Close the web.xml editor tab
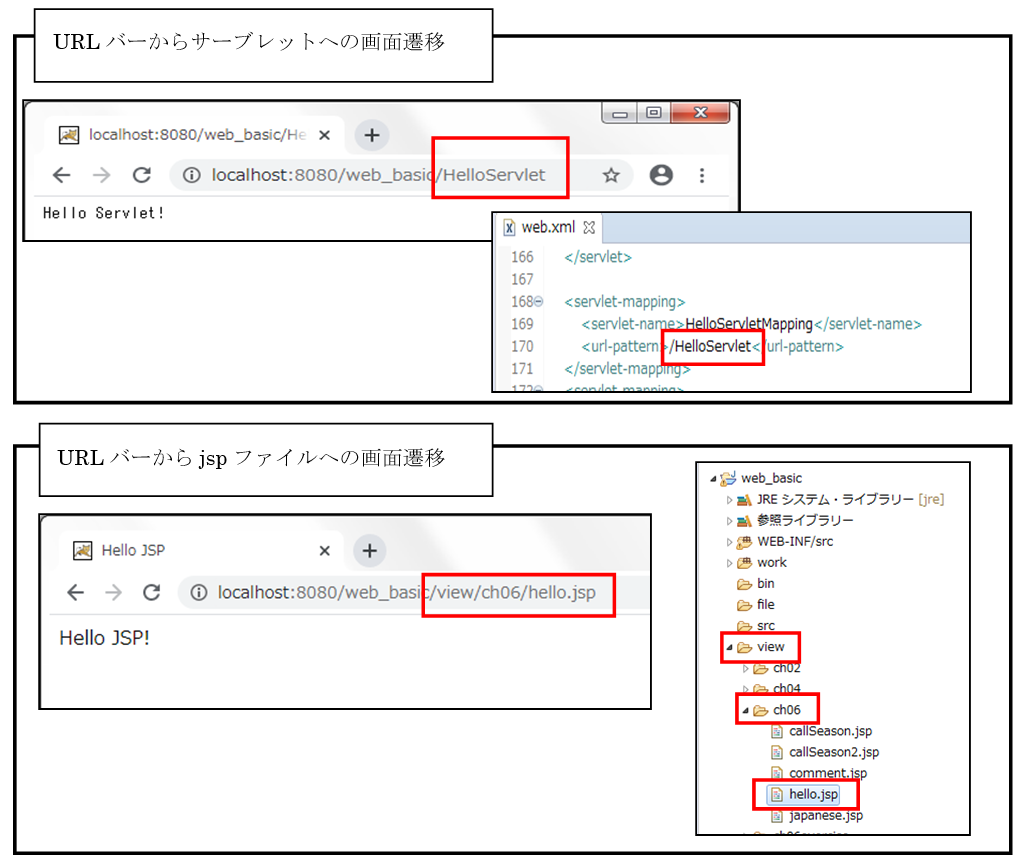This screenshot has width=1018, height=861. [x=589, y=228]
